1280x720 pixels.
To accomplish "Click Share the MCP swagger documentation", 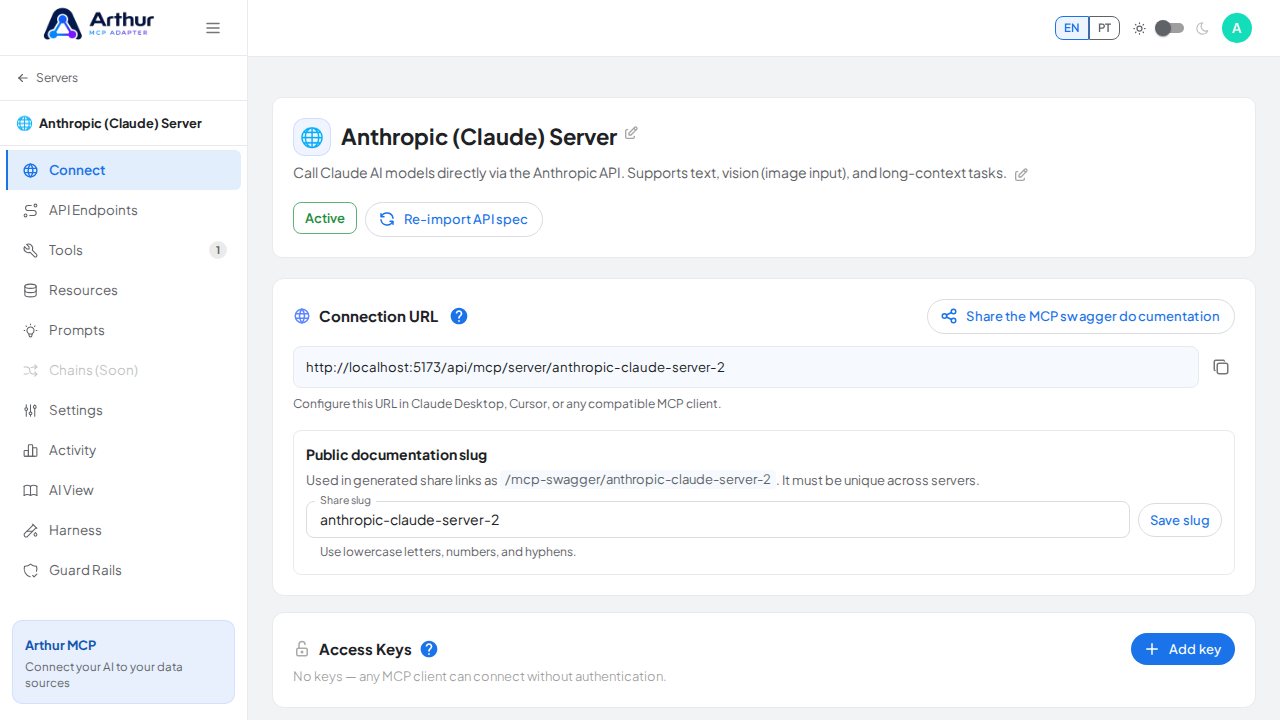I will [1081, 316].
